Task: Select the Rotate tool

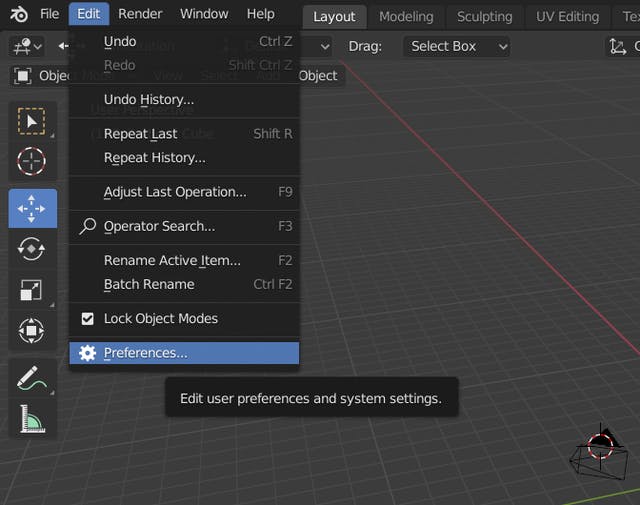Action: [x=32, y=248]
